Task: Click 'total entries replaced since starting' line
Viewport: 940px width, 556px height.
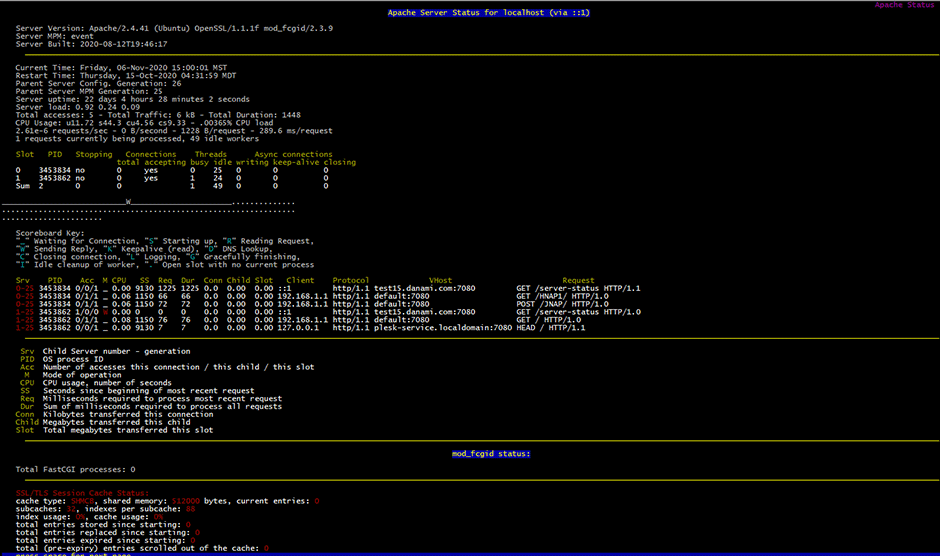Action: pos(108,532)
